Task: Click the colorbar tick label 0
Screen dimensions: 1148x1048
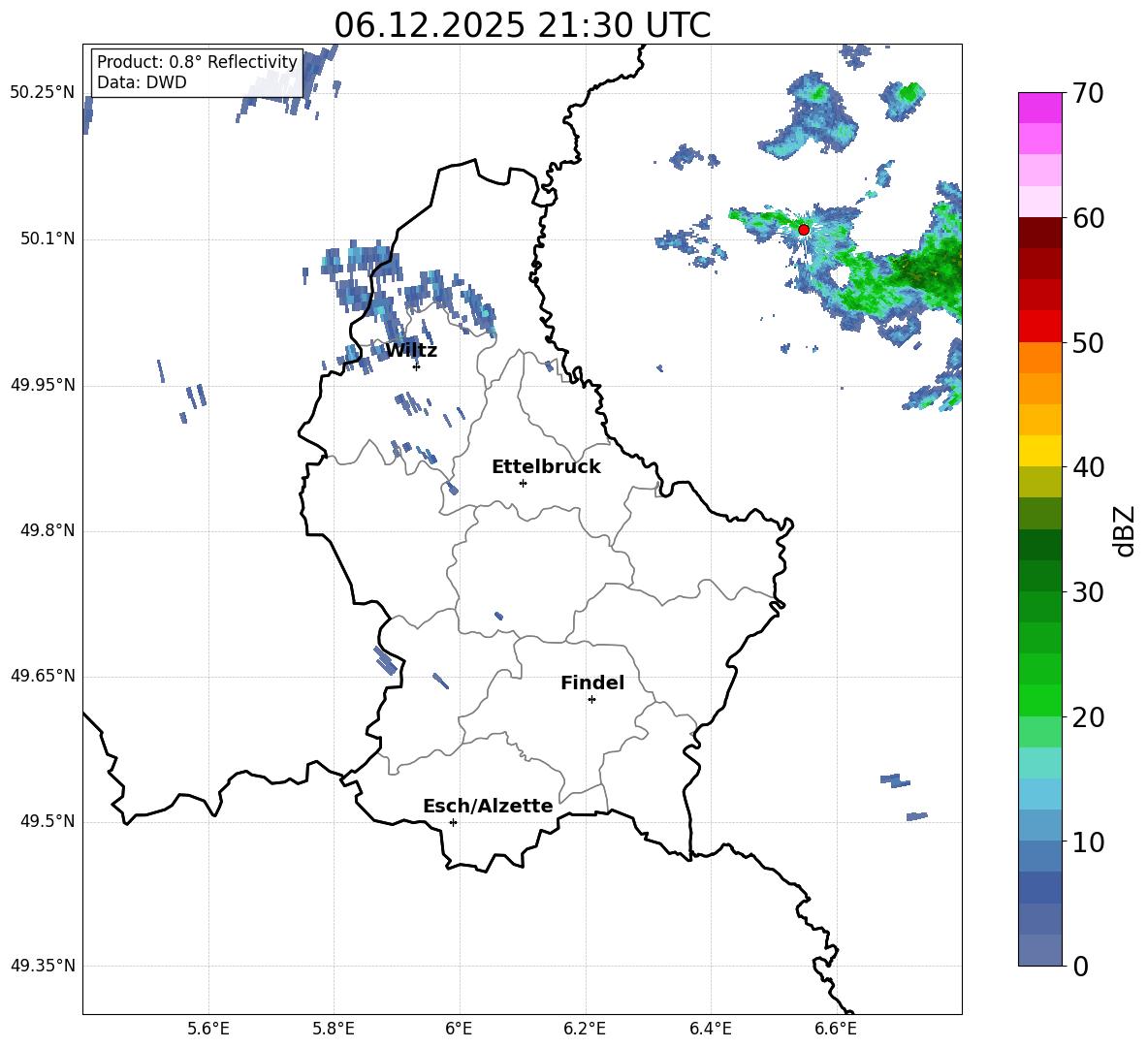Action: pyautogui.click(x=1080, y=967)
